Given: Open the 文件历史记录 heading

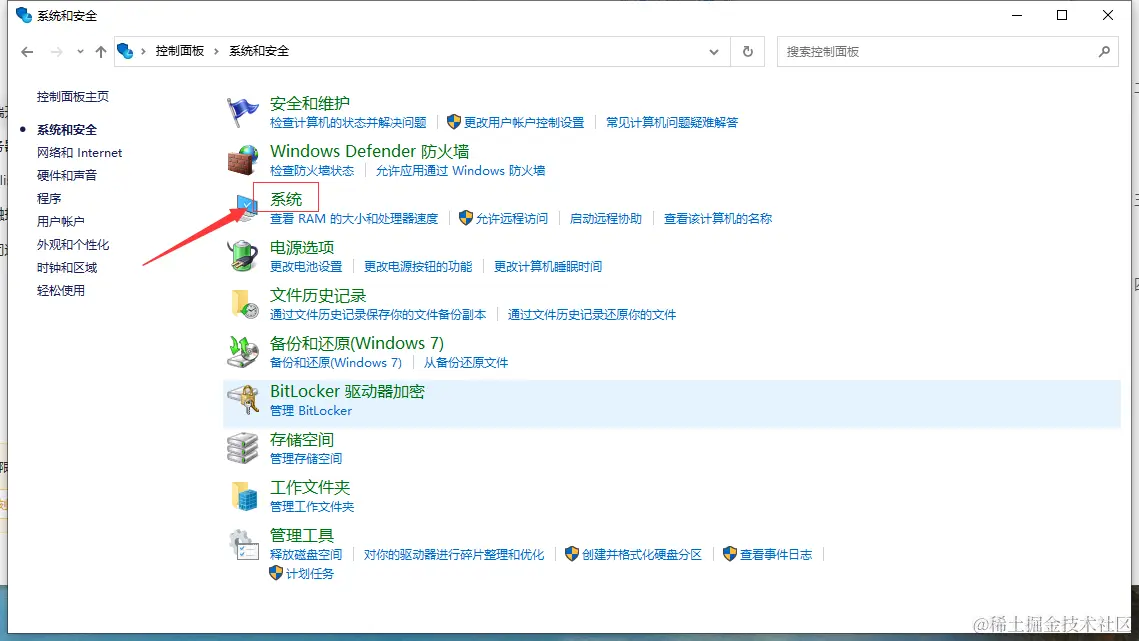Looking at the screenshot, I should 317,295.
